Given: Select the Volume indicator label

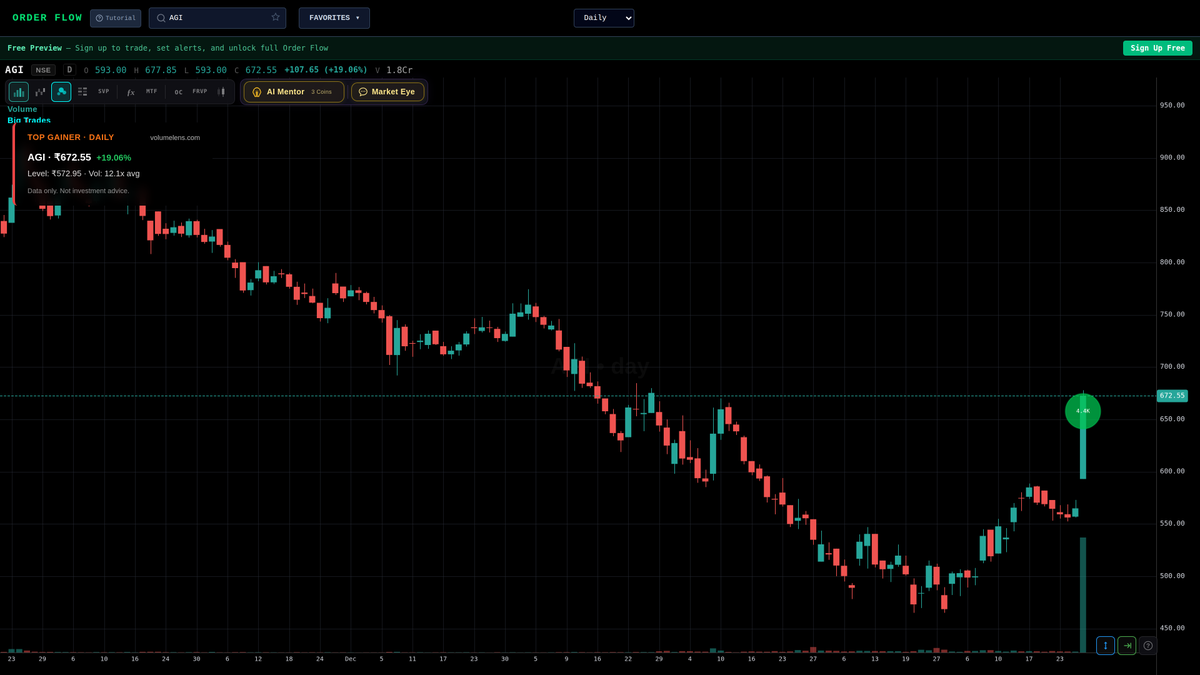Looking at the screenshot, I should [x=22, y=109].
